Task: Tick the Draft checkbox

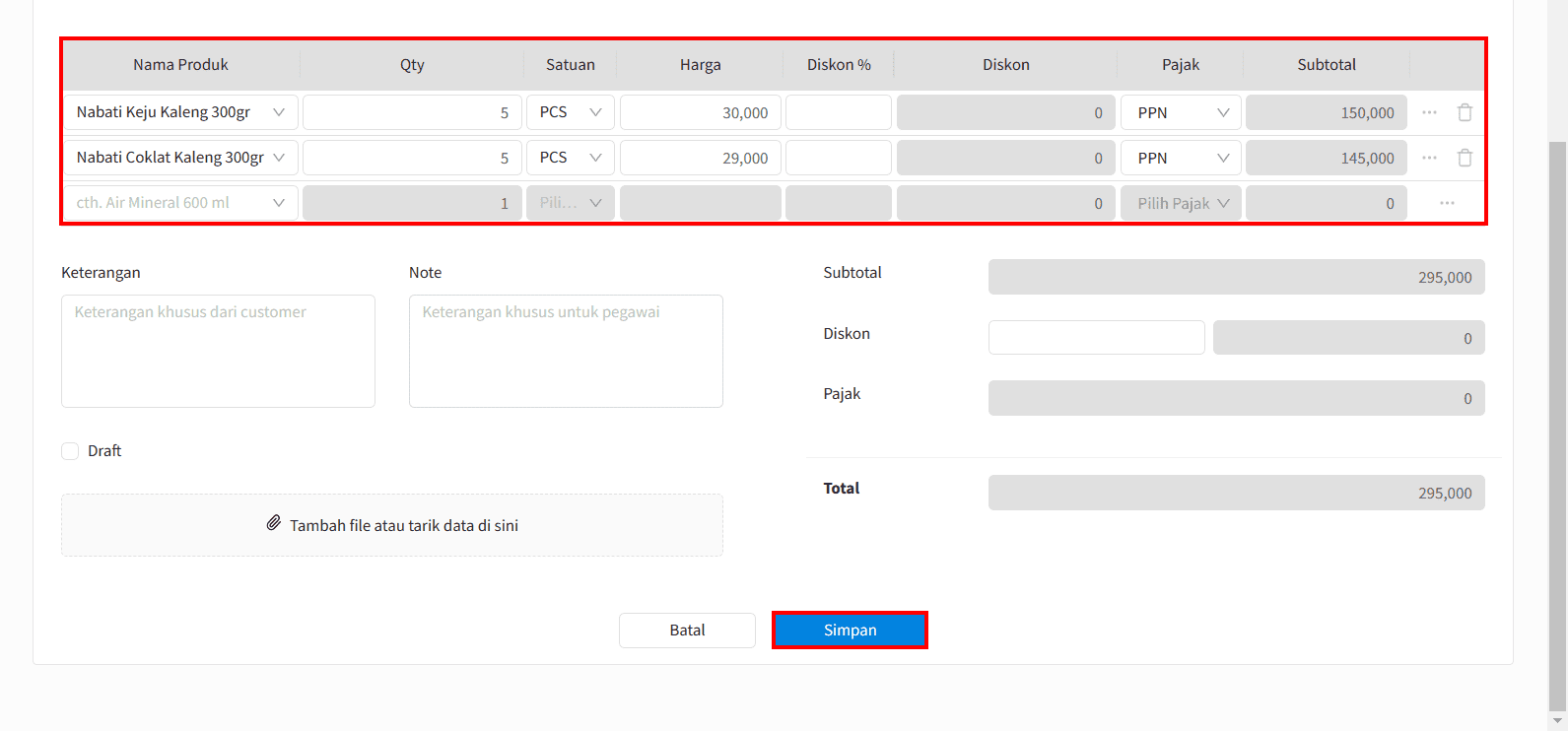Action: click(70, 451)
